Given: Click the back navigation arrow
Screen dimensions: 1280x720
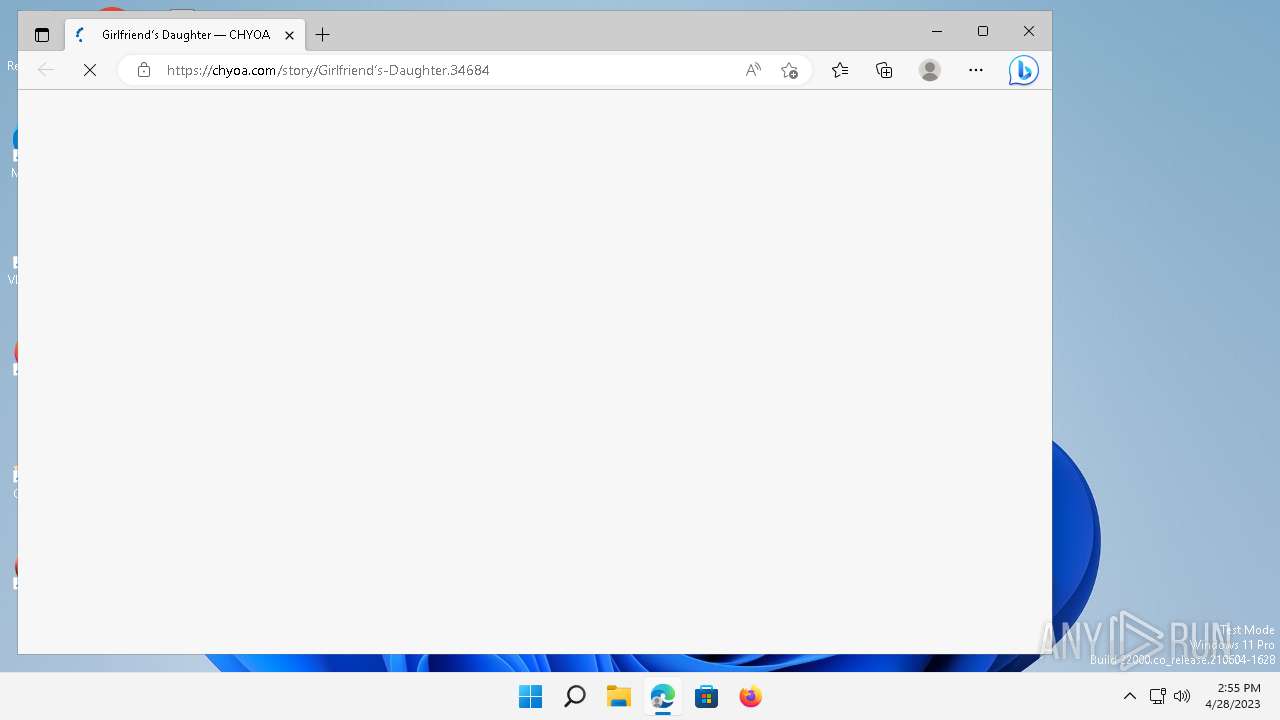Looking at the screenshot, I should click(x=45, y=70).
